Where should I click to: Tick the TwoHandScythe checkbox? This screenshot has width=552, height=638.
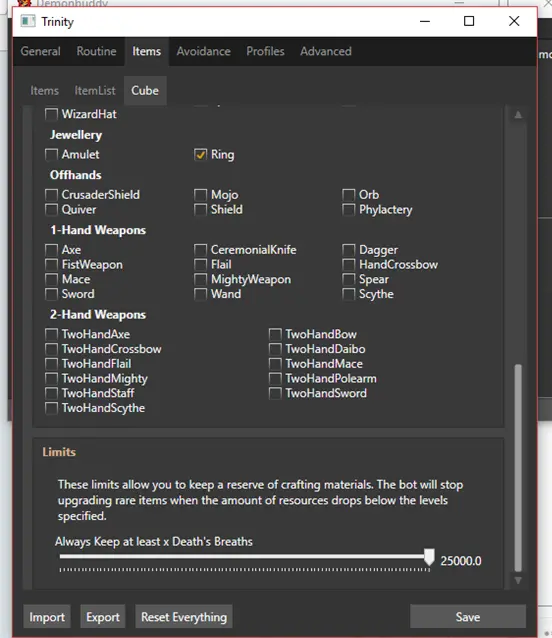[51, 408]
